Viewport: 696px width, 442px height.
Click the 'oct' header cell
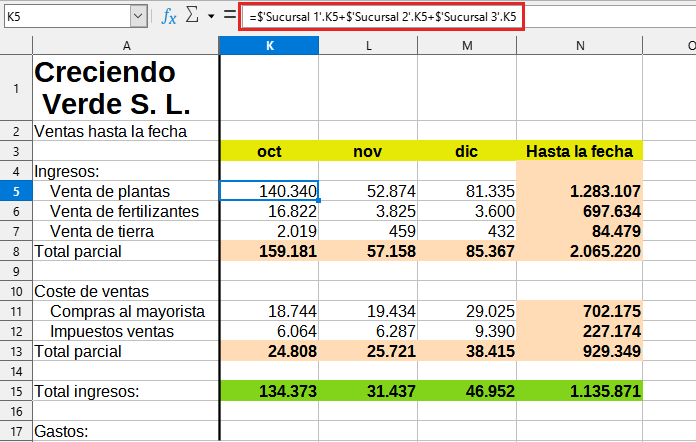(x=269, y=151)
